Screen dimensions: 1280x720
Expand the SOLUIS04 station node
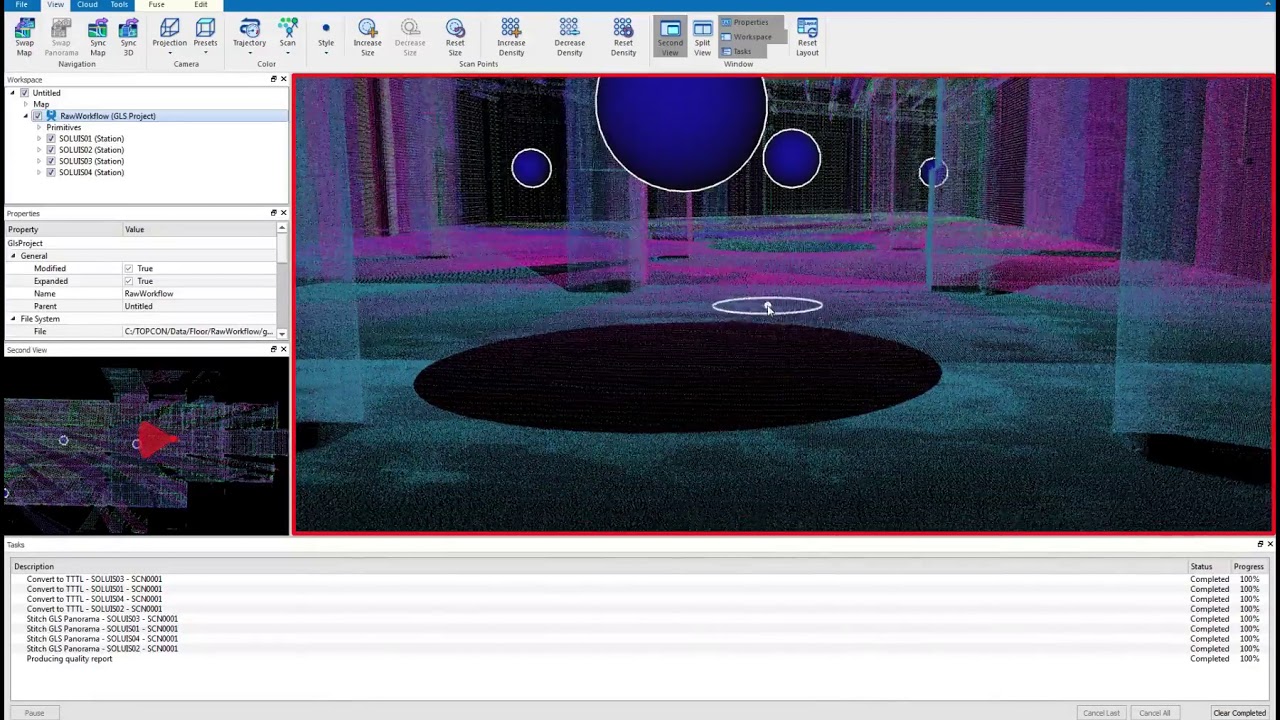click(38, 172)
